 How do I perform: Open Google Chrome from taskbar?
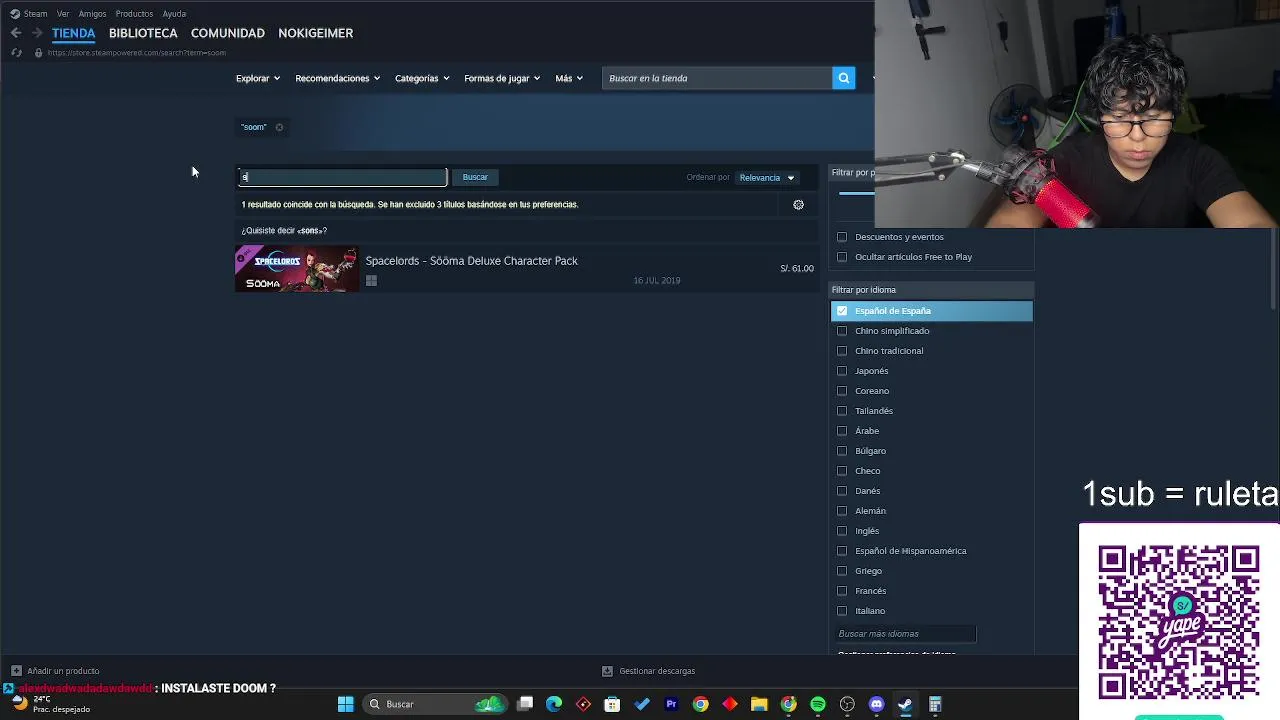pyautogui.click(x=700, y=704)
